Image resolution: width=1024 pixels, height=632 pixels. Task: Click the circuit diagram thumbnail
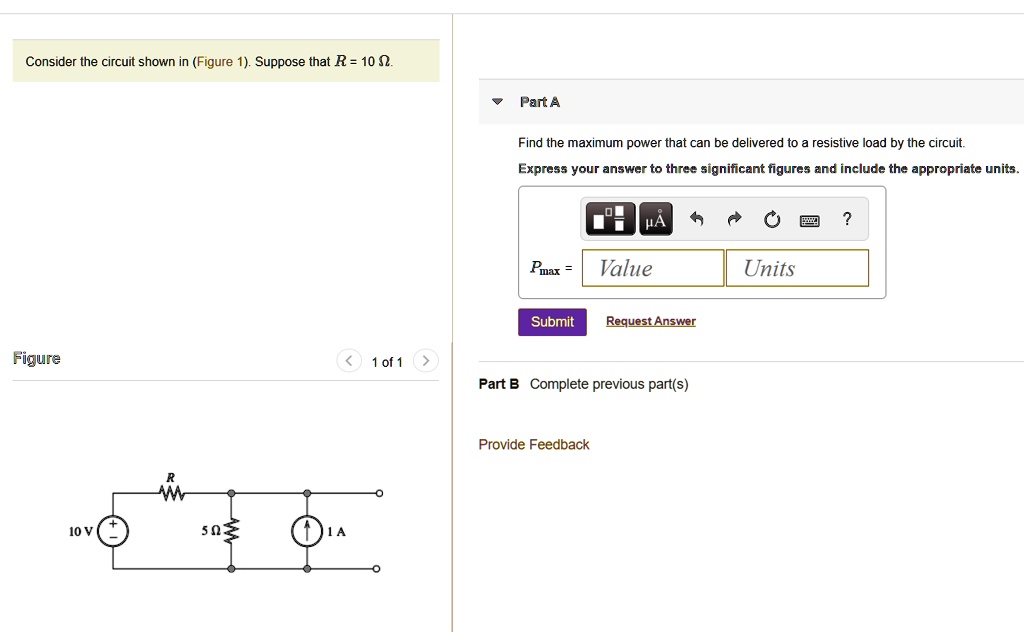[x=230, y=530]
